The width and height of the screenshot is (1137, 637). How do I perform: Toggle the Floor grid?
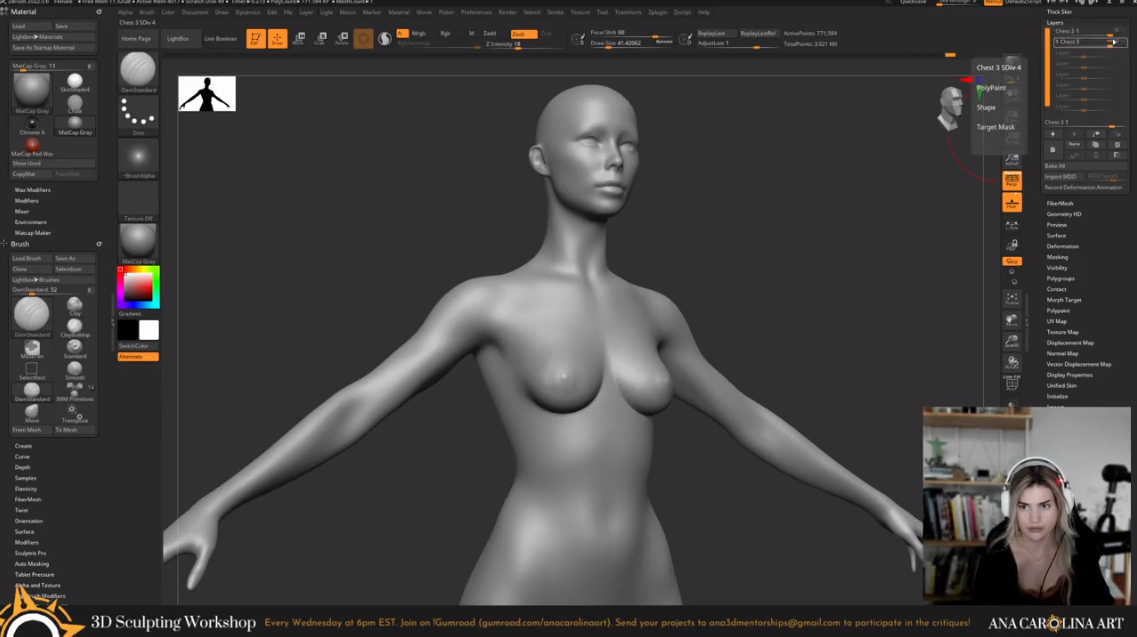click(x=1012, y=202)
